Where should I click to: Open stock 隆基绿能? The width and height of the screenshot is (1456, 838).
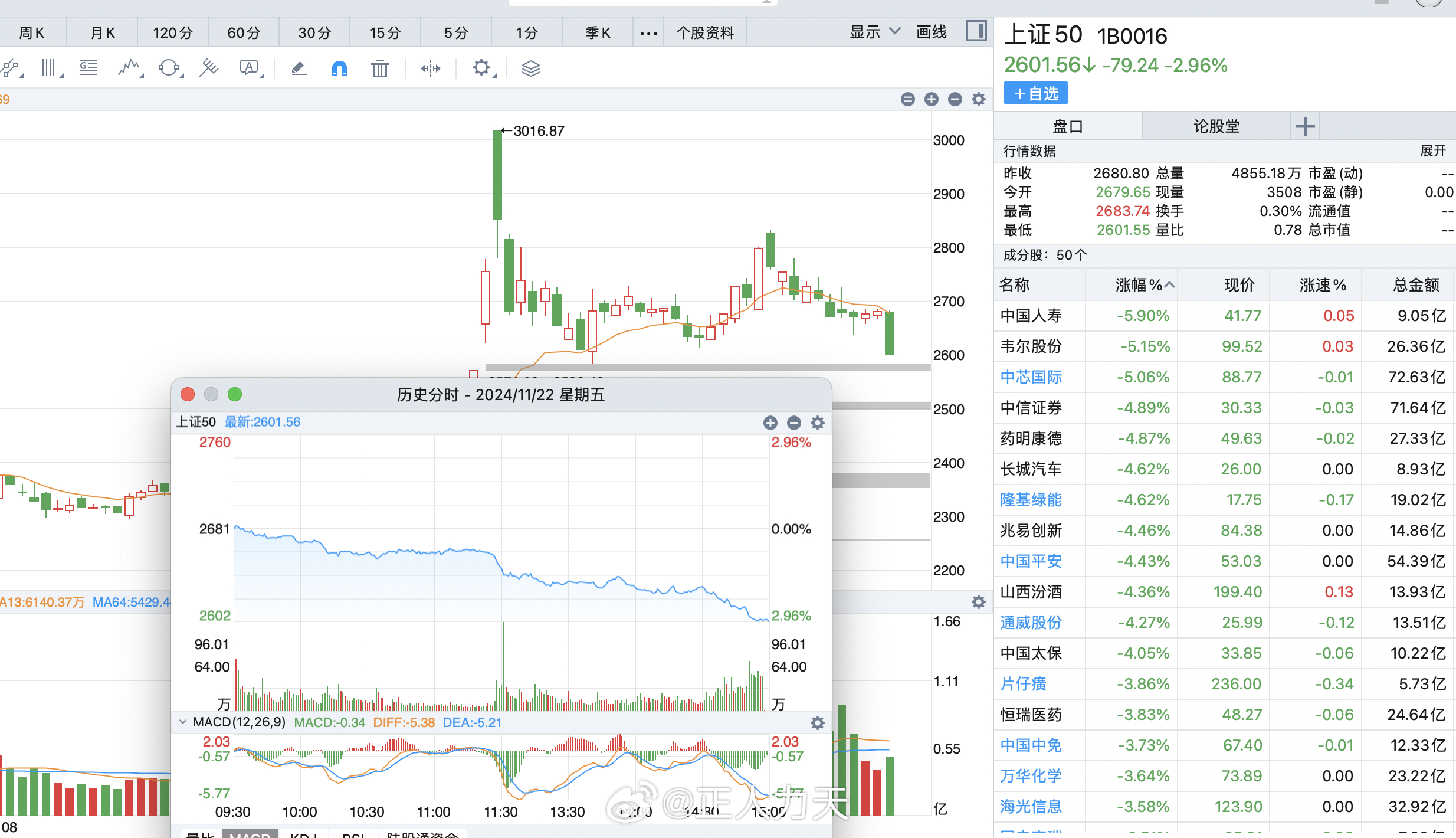pos(1031,500)
